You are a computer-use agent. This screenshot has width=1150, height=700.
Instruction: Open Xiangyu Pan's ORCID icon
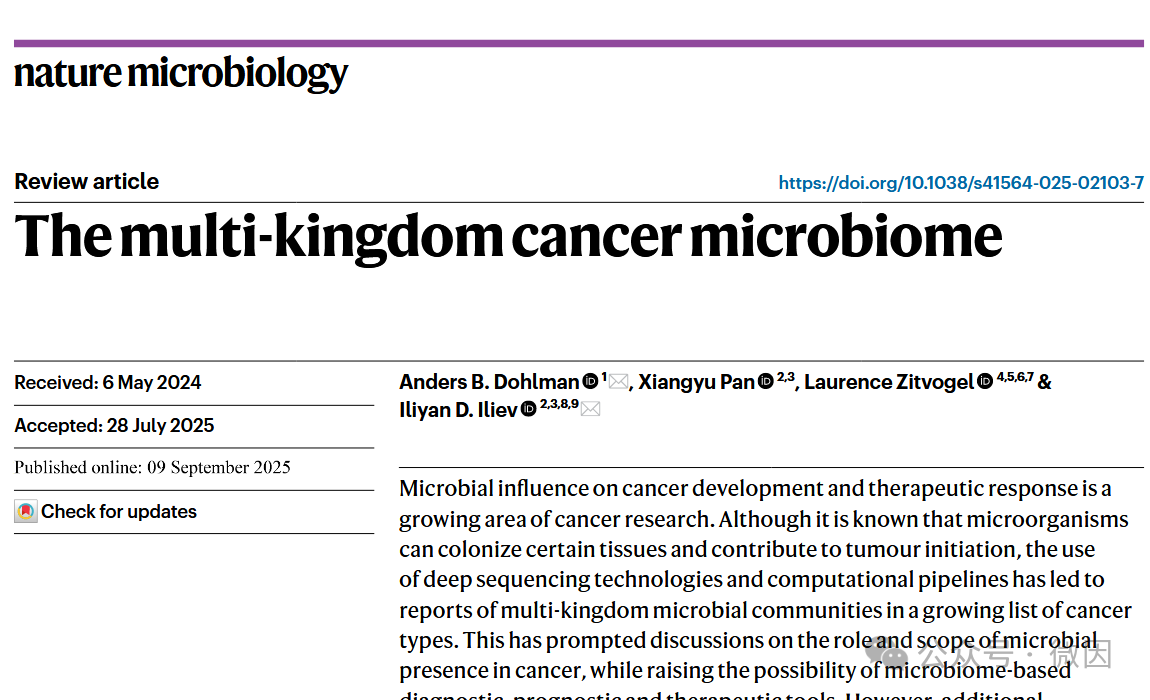tap(765, 381)
